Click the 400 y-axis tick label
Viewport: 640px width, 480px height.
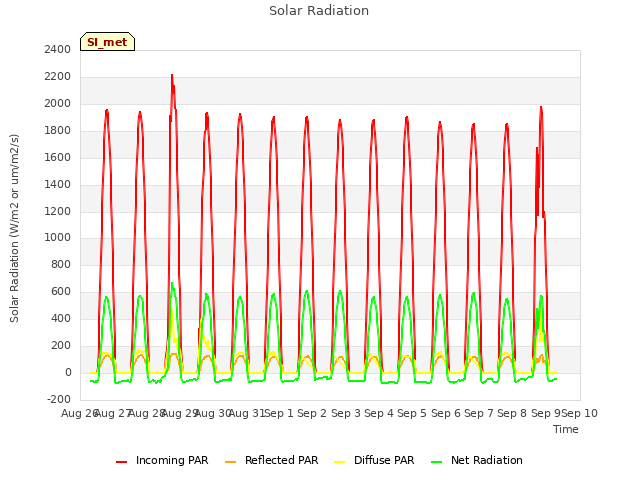pyautogui.click(x=61, y=318)
